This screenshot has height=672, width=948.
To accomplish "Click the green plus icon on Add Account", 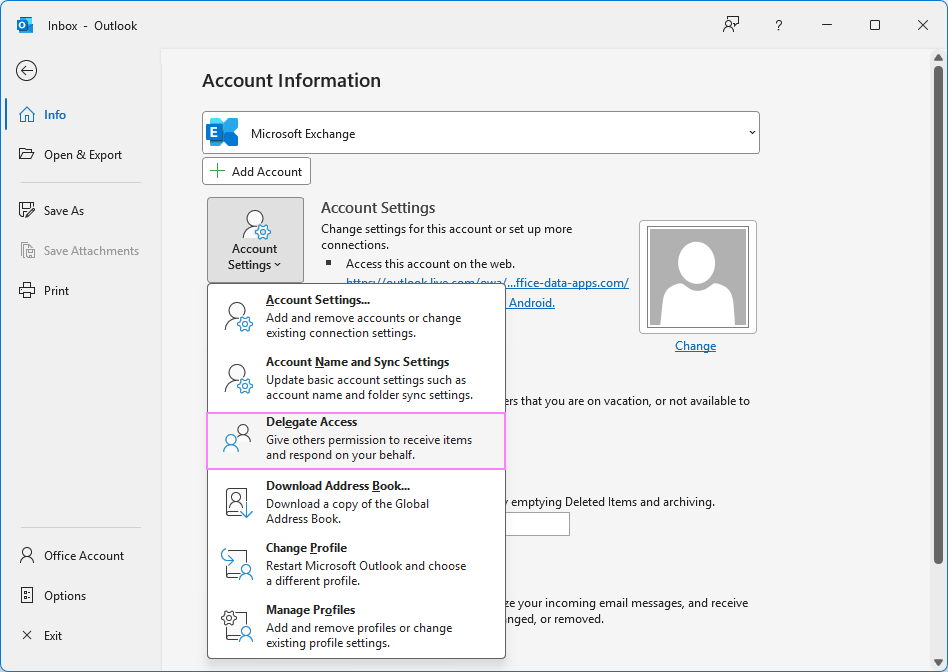I will (217, 171).
